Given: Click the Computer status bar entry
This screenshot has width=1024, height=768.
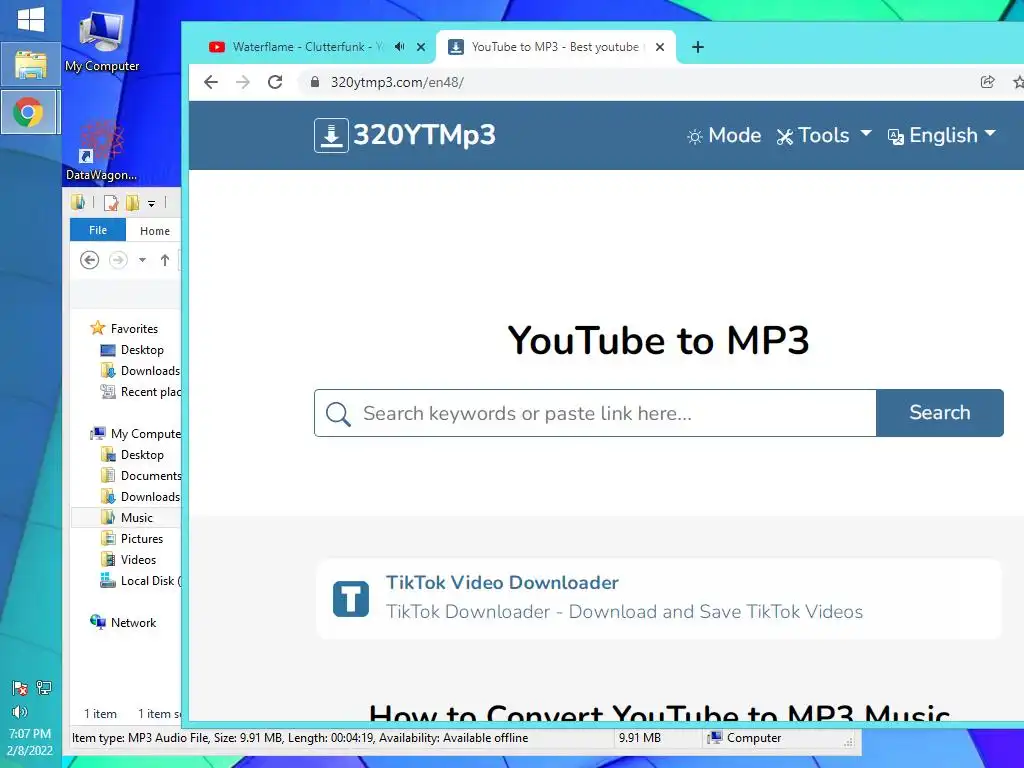Looking at the screenshot, I should (x=744, y=738).
